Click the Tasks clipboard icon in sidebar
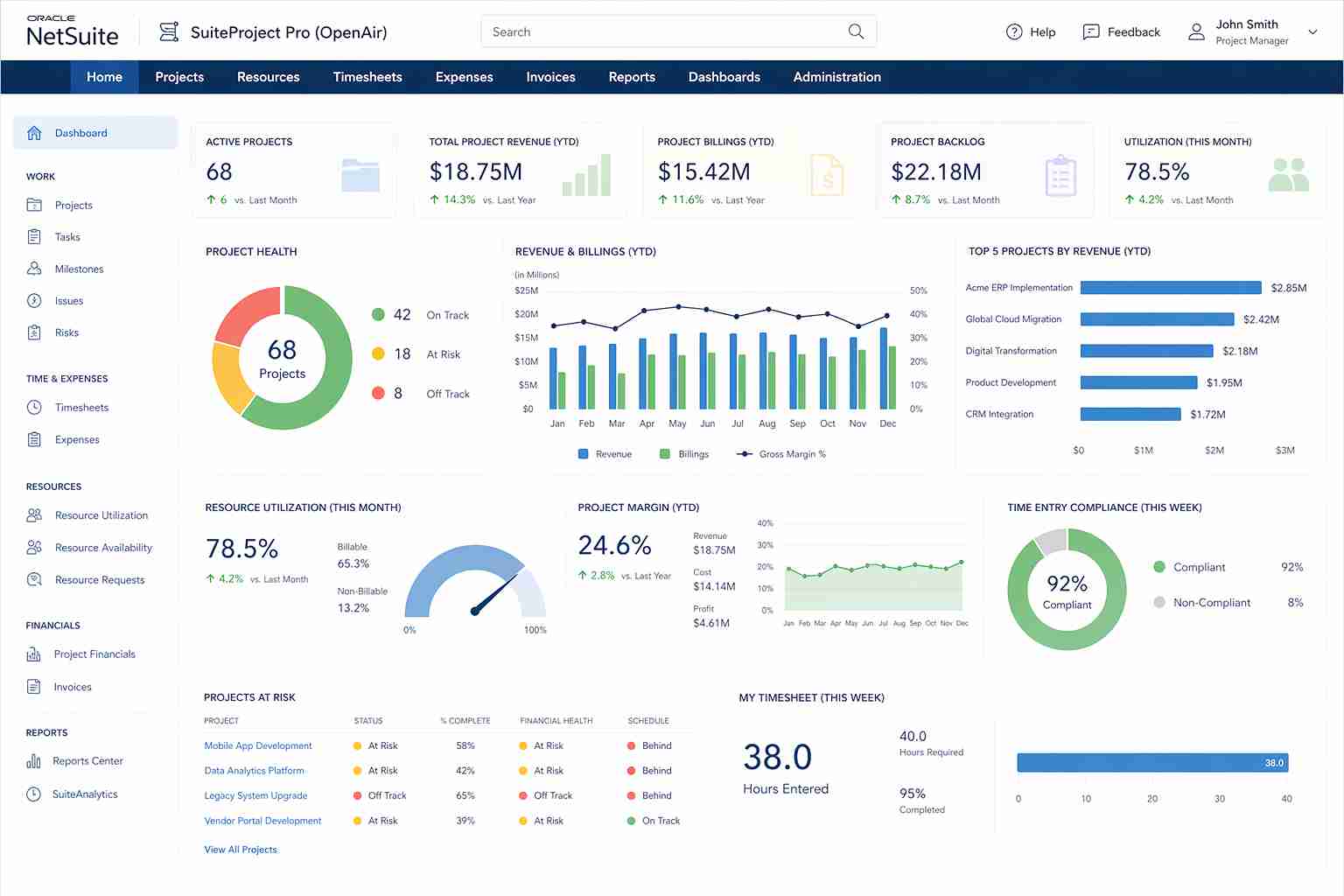The image size is (1344, 896). click(x=34, y=236)
